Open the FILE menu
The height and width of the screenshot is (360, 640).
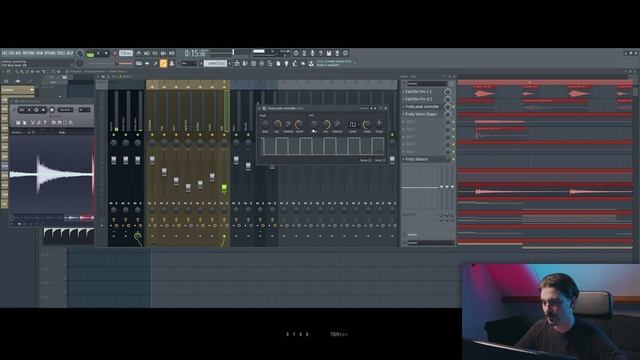(4, 53)
